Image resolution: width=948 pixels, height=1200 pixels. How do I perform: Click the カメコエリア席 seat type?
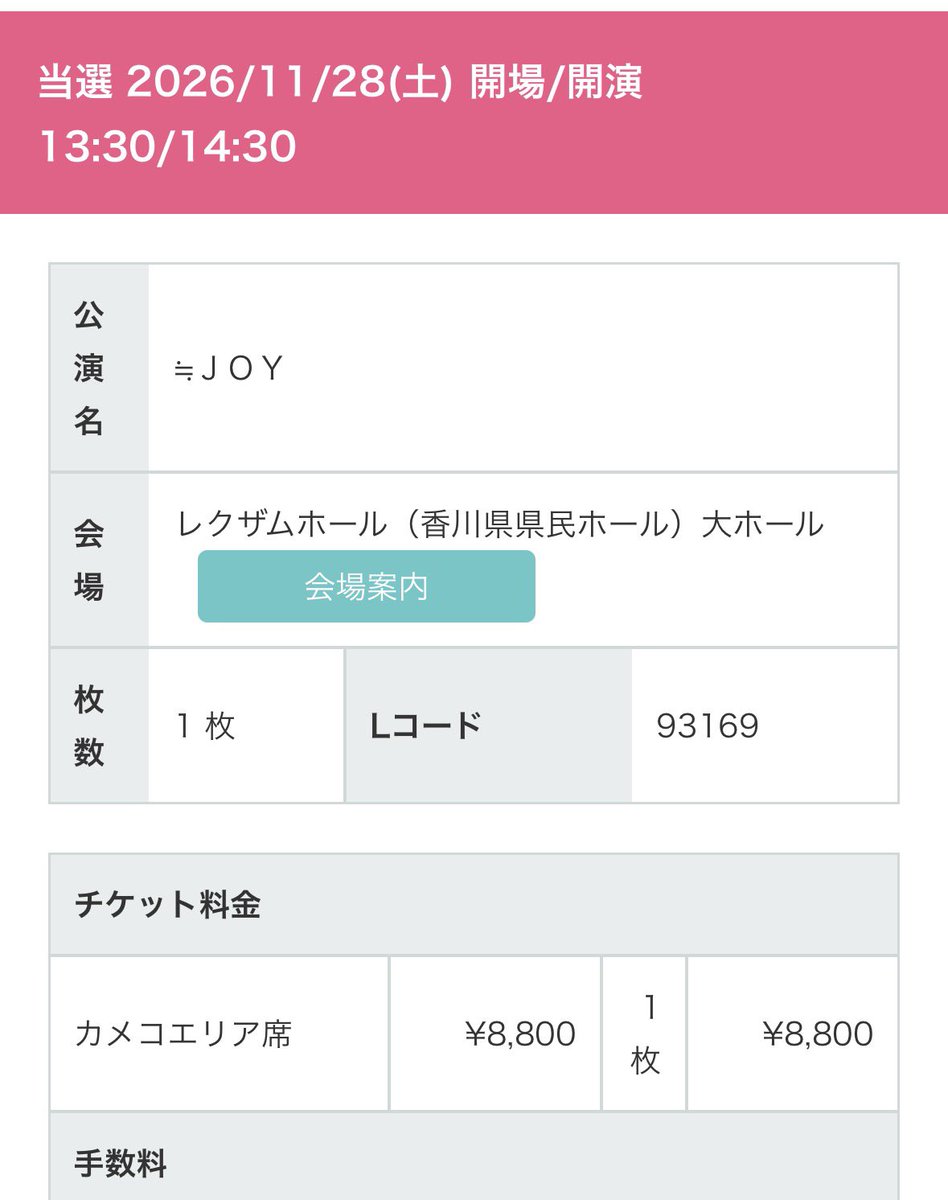click(x=183, y=1033)
